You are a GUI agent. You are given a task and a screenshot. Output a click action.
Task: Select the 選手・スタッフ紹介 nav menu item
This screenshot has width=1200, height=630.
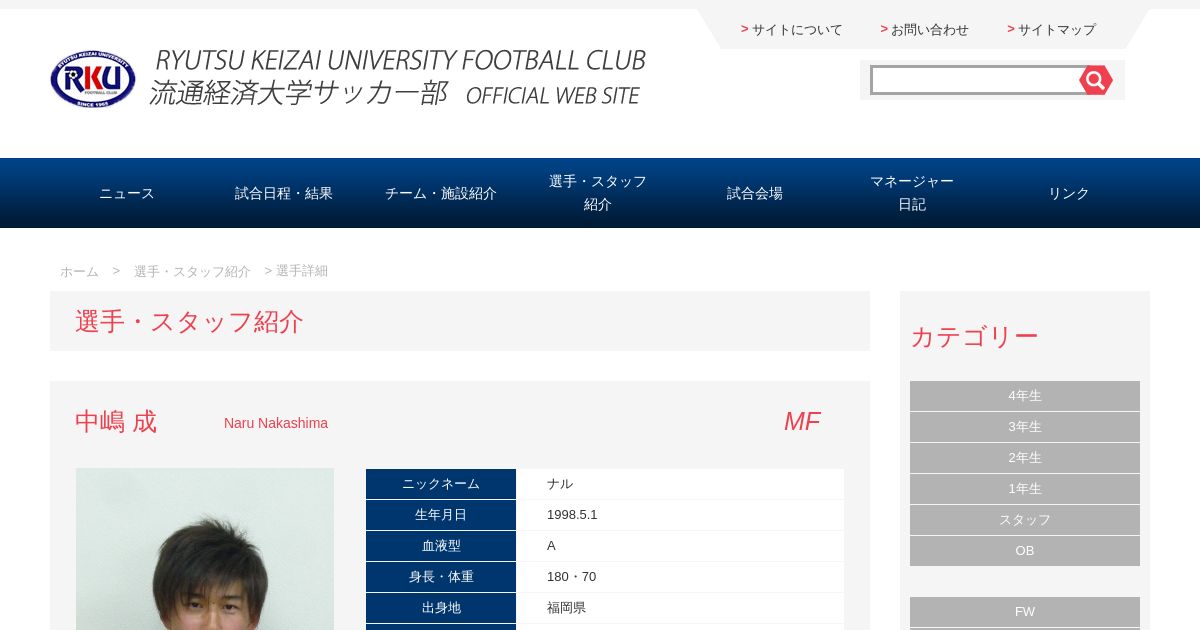(x=598, y=193)
